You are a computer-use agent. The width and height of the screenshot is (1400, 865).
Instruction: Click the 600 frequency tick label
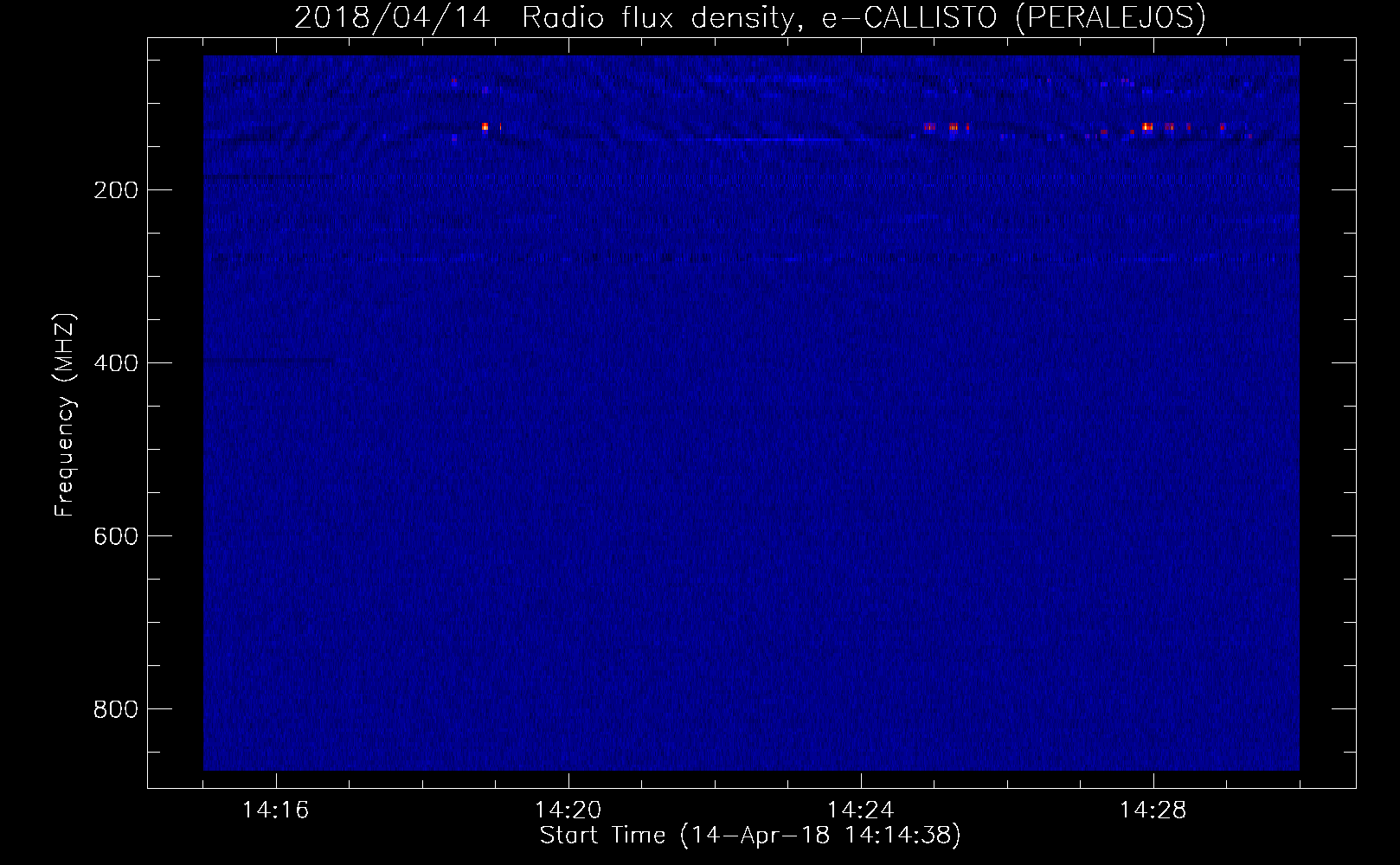pos(115,535)
